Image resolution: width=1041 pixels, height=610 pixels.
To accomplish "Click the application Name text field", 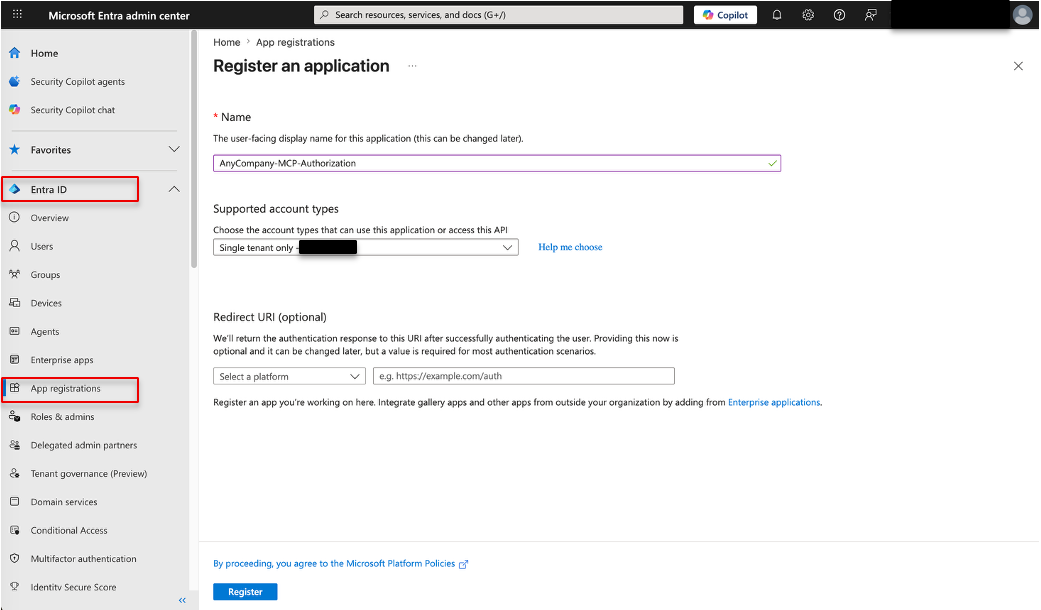I will 497,163.
